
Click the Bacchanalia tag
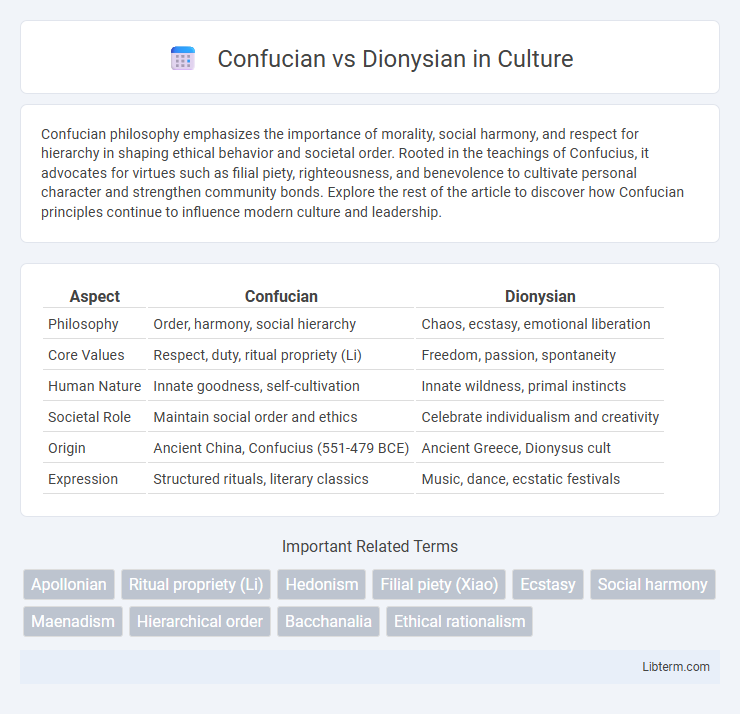tap(328, 621)
